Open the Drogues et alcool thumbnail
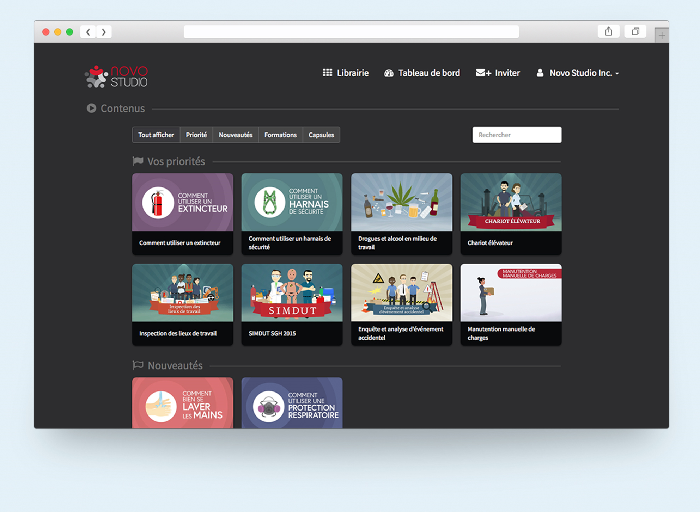The image size is (700, 512). click(x=402, y=202)
